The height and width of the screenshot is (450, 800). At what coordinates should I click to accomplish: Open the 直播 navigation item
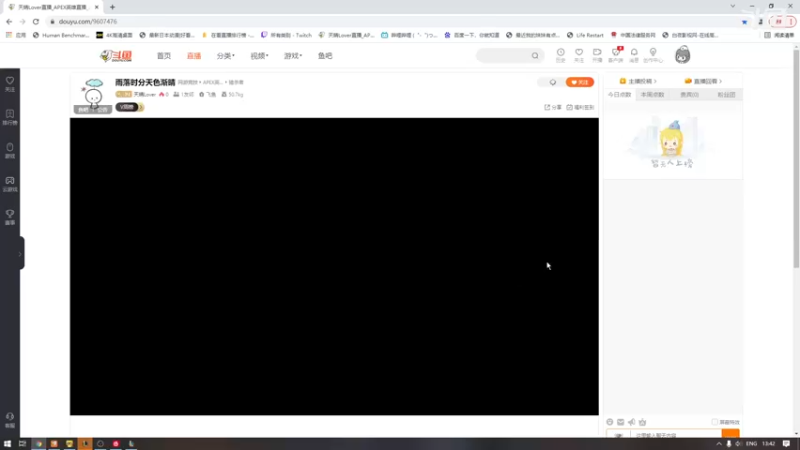[x=194, y=56]
